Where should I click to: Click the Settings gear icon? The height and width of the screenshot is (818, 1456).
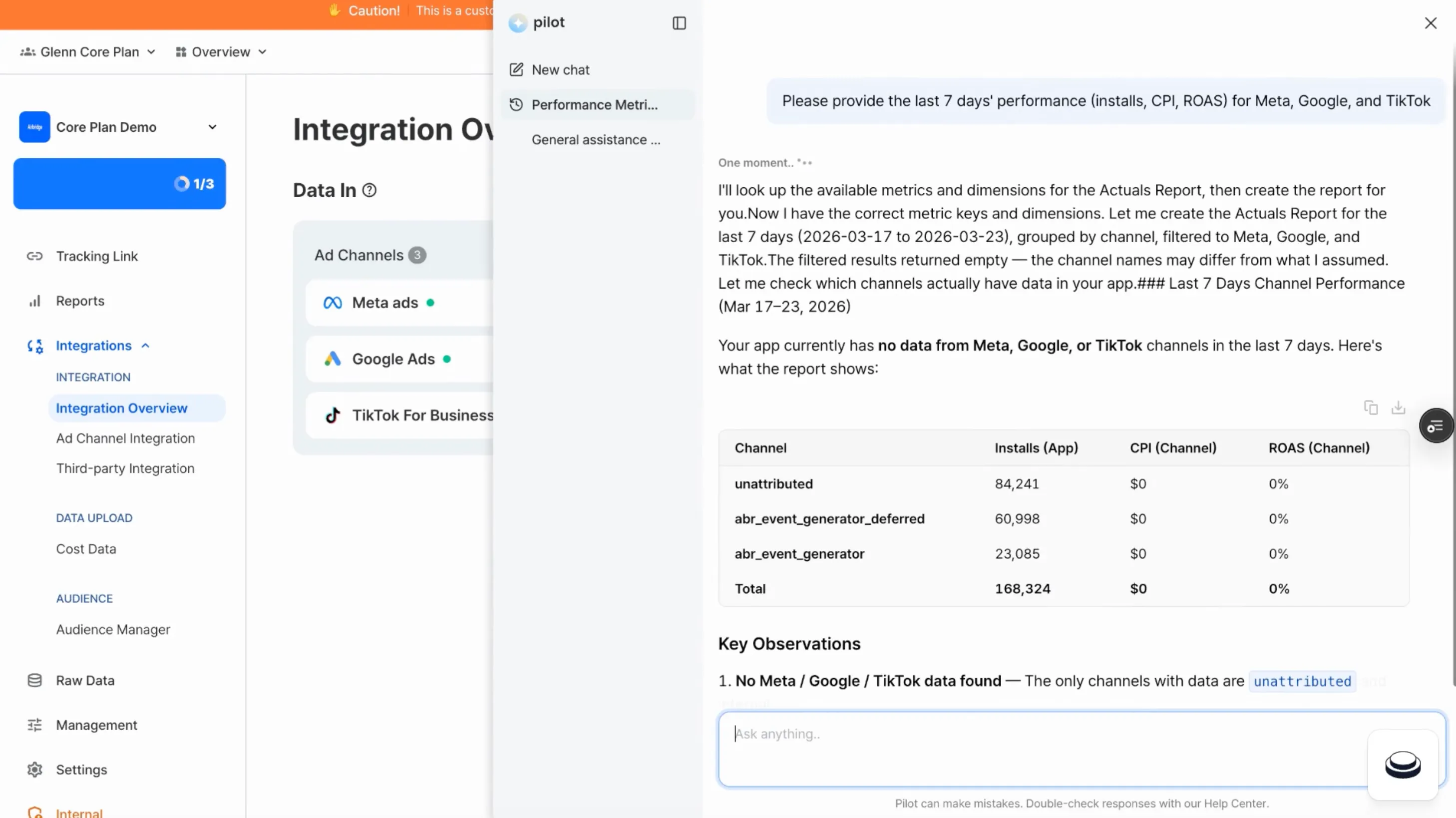click(34, 770)
